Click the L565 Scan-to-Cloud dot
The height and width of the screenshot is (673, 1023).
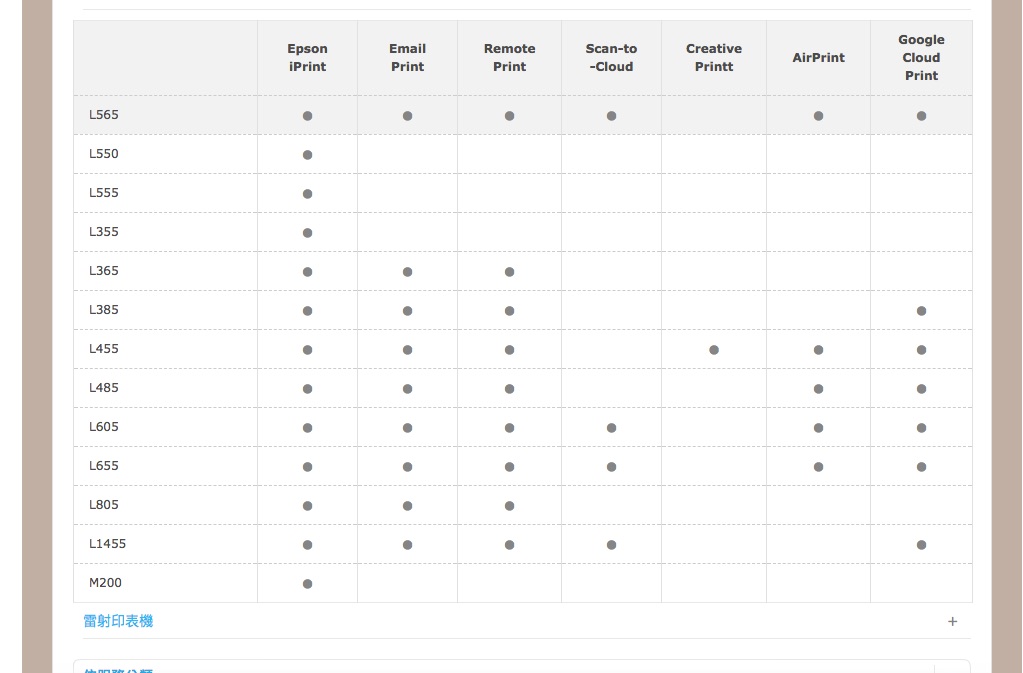pos(611,116)
